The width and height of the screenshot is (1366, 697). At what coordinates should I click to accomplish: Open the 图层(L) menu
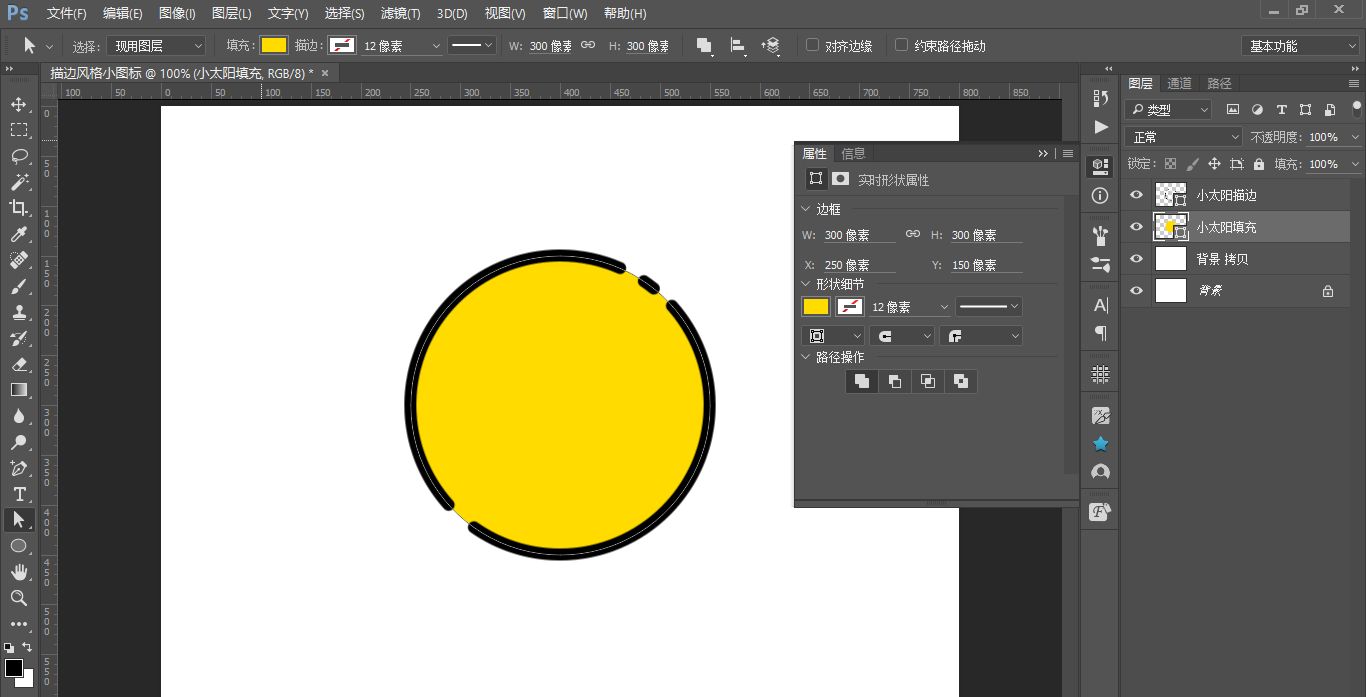232,14
